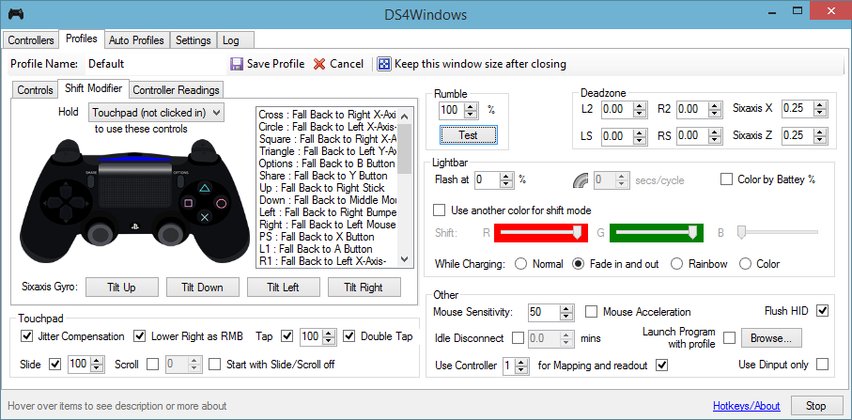Viewport: 852px width, 420px height.
Task: Uncheck the Double Tap checkbox
Action: 349,336
